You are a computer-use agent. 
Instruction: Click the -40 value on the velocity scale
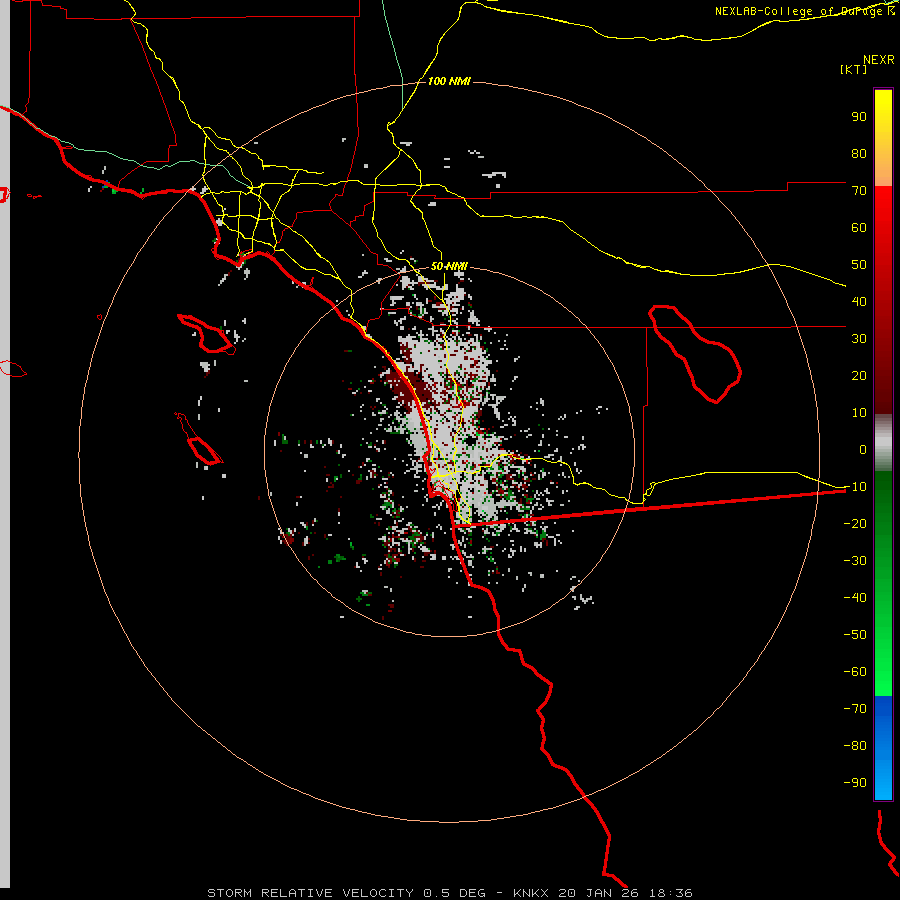tap(855, 598)
